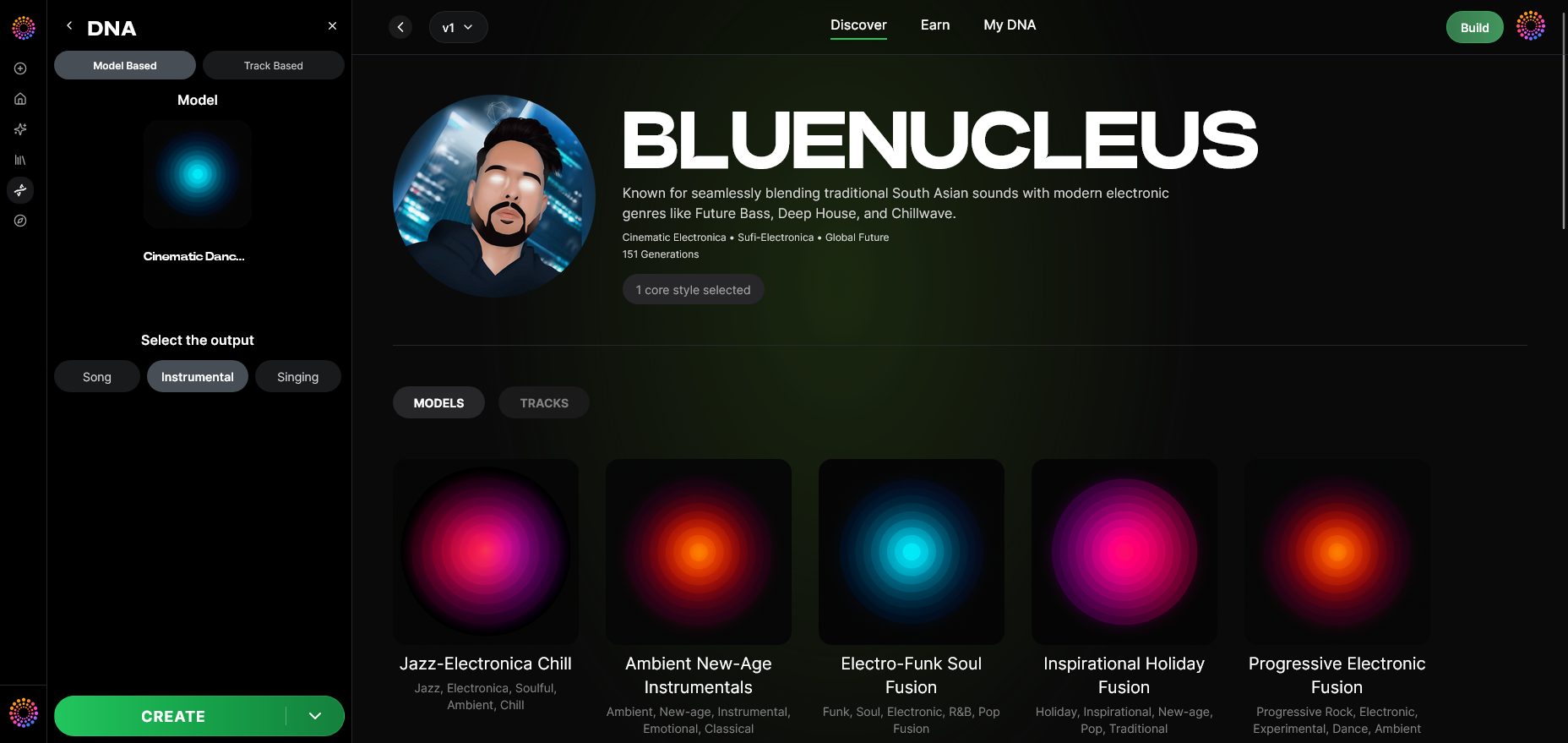The width and height of the screenshot is (1568, 743).
Task: Expand the arrow next to CREATE
Action: click(315, 716)
